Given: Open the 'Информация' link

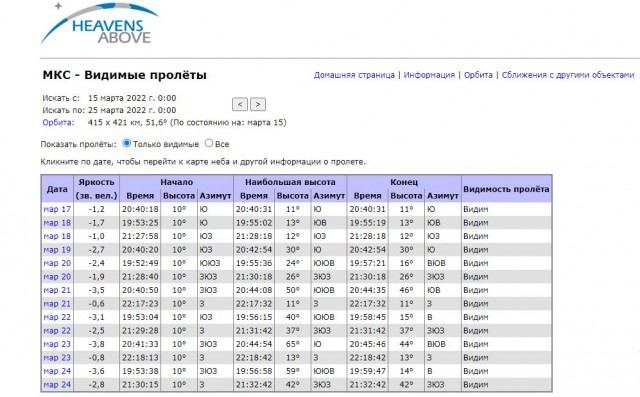Looking at the screenshot, I should pos(429,75).
